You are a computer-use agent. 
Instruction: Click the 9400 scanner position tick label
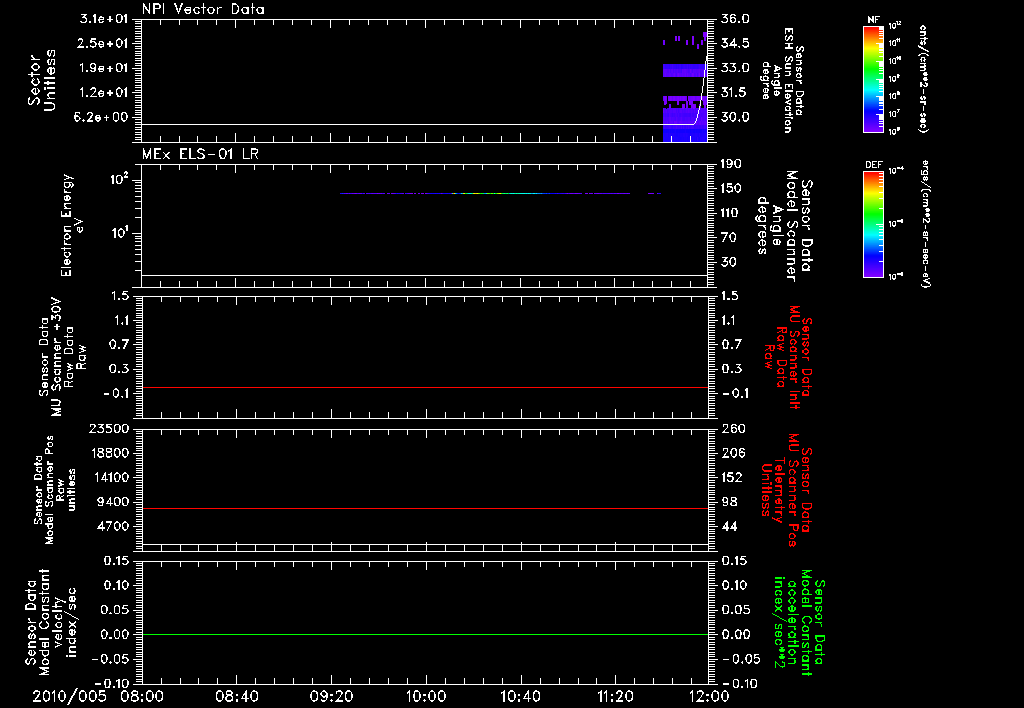tap(112, 502)
